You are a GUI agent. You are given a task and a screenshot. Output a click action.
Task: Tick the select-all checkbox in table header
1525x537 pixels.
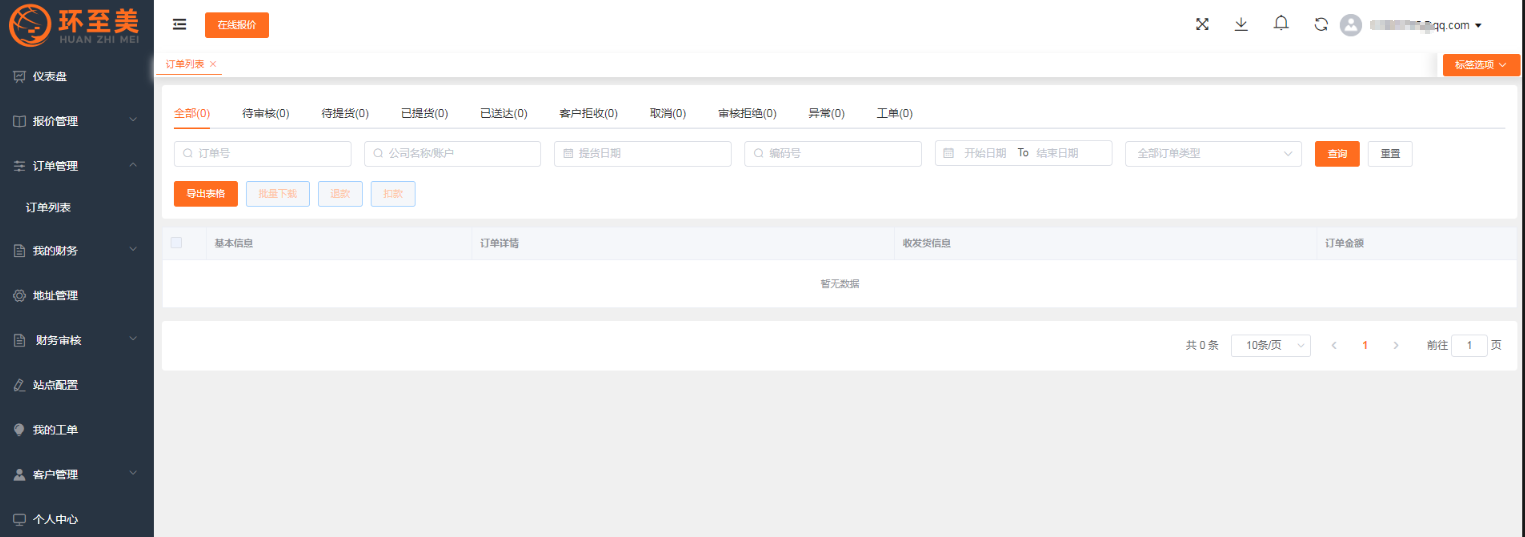(177, 243)
